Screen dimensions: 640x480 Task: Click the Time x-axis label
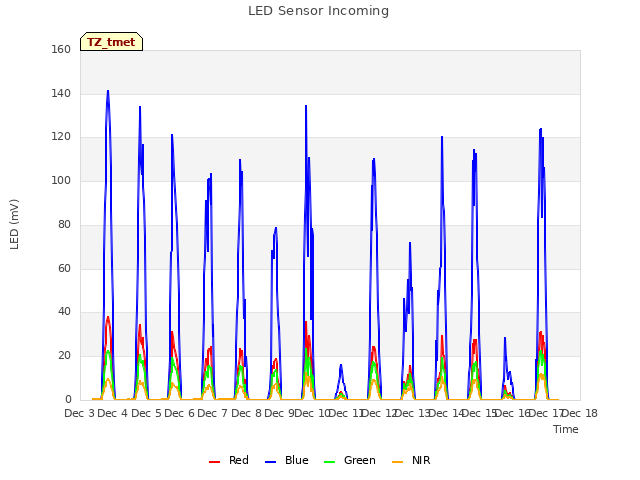point(566,429)
